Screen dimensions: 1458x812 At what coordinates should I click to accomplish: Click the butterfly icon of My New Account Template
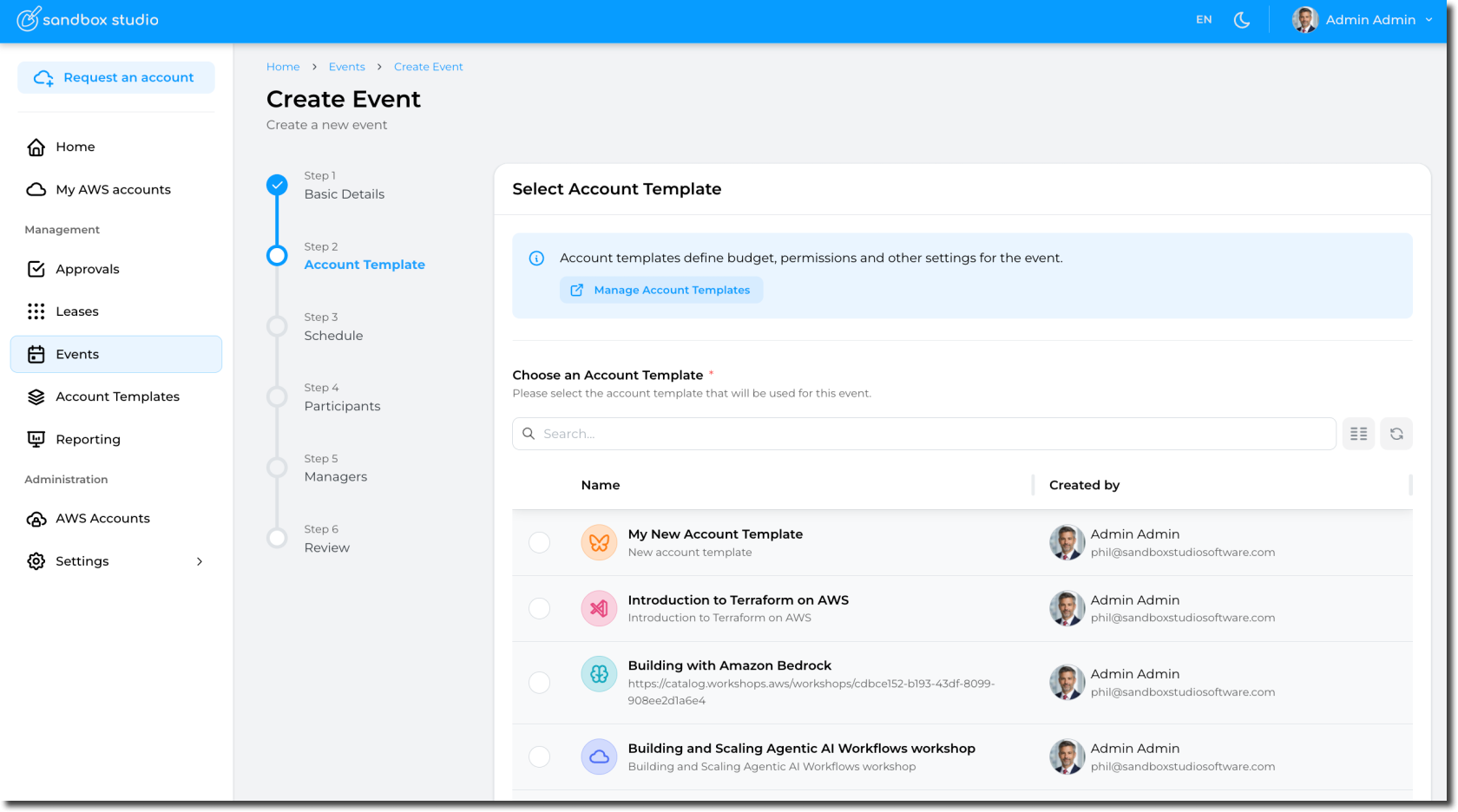[x=599, y=543]
